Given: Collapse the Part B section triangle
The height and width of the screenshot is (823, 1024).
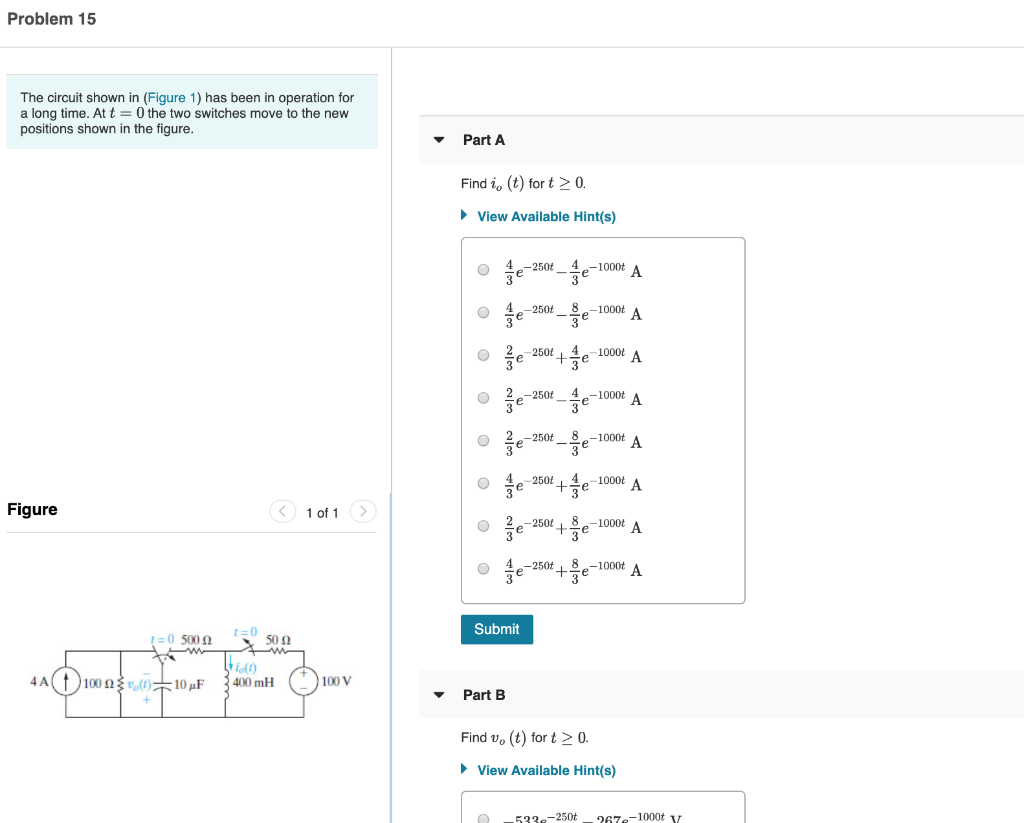Looking at the screenshot, I should click(x=439, y=695).
